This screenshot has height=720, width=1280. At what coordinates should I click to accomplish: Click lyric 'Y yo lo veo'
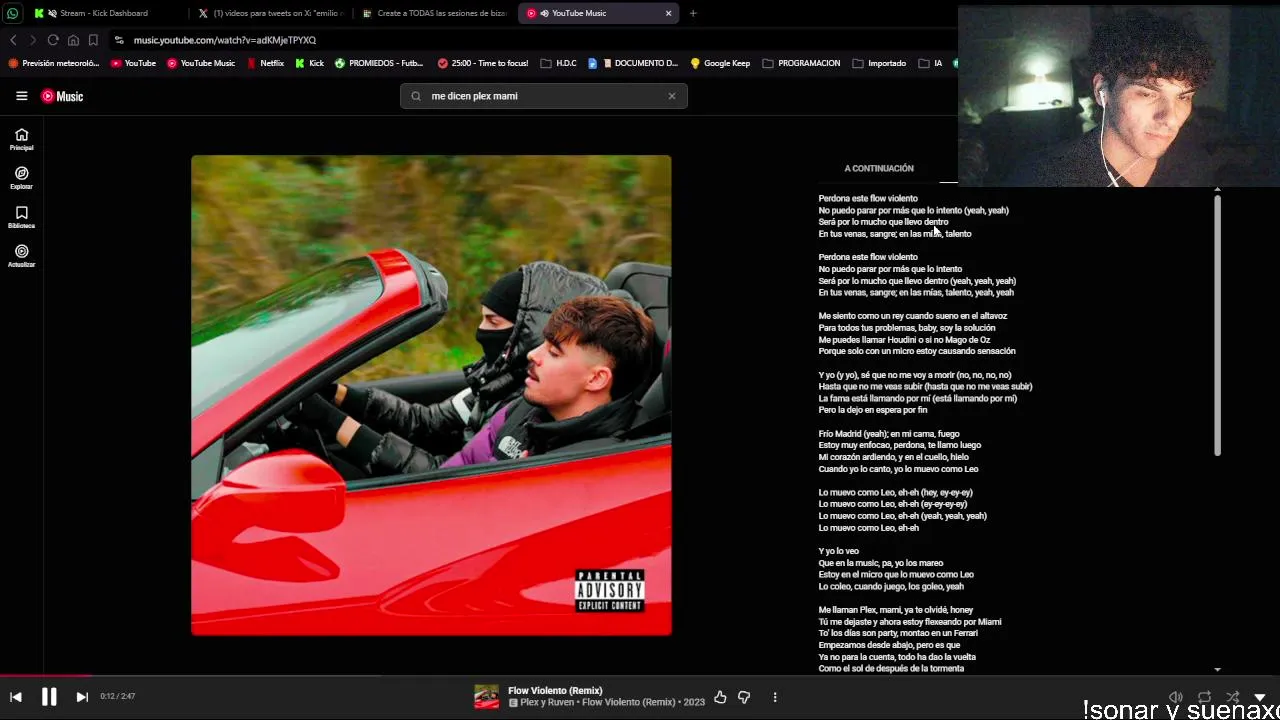pyautogui.click(x=839, y=551)
